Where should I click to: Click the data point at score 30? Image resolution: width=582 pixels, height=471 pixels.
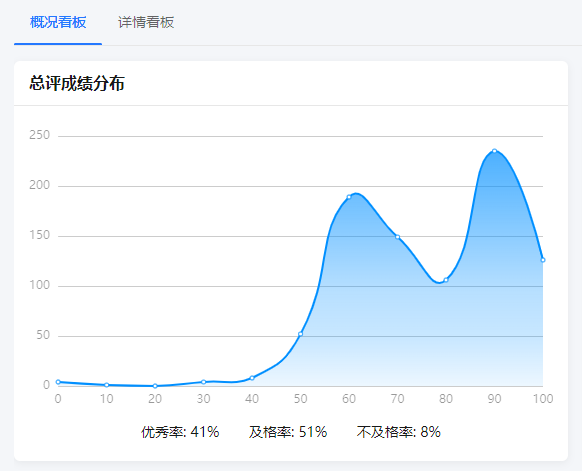point(203,382)
